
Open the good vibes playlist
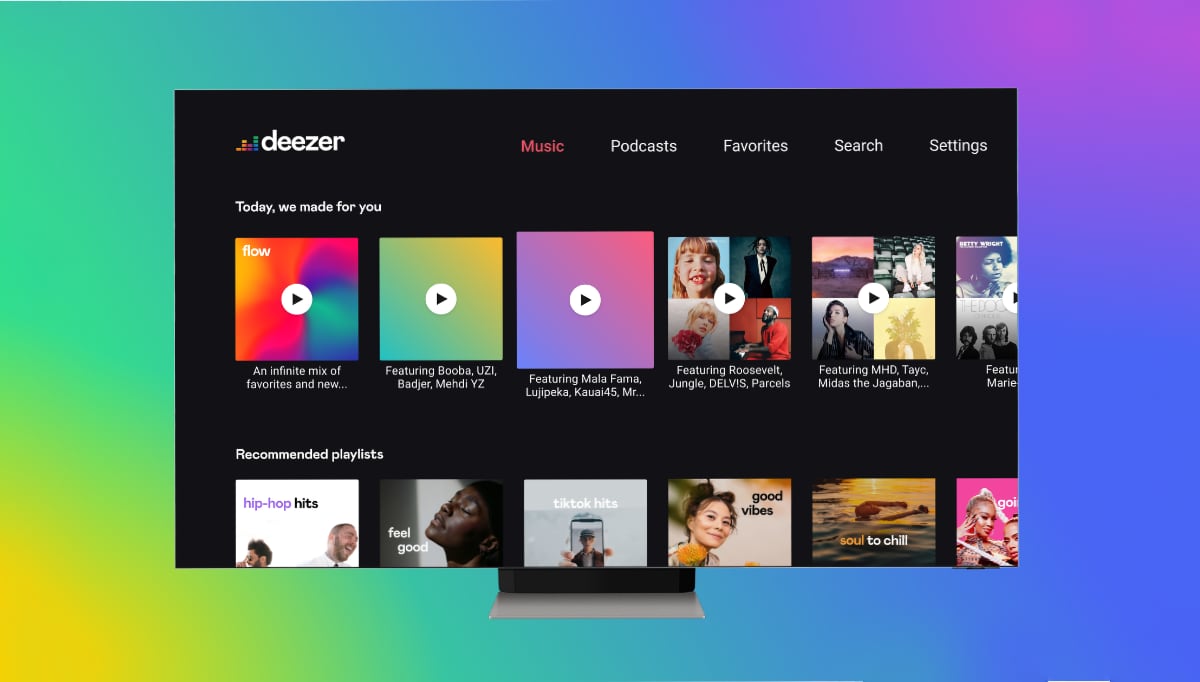729,523
